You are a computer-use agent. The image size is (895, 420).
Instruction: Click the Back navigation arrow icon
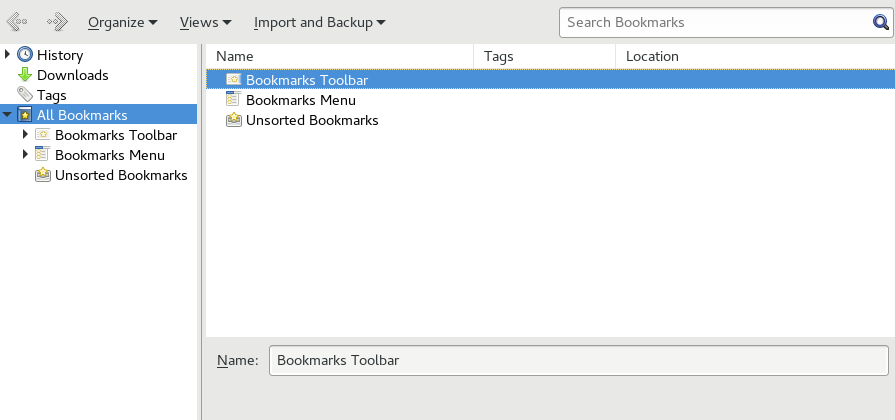[x=17, y=22]
